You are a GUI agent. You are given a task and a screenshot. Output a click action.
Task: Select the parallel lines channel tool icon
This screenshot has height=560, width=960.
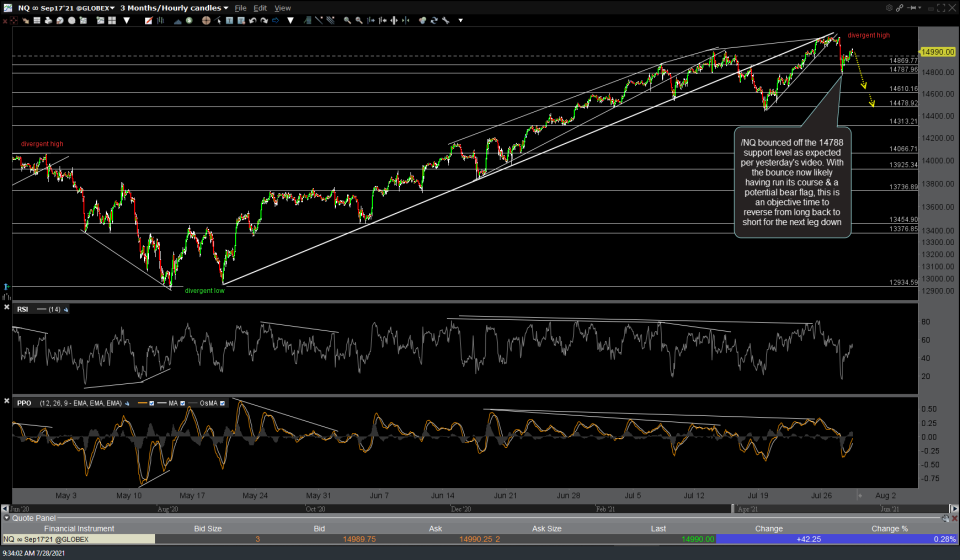(x=330, y=20)
